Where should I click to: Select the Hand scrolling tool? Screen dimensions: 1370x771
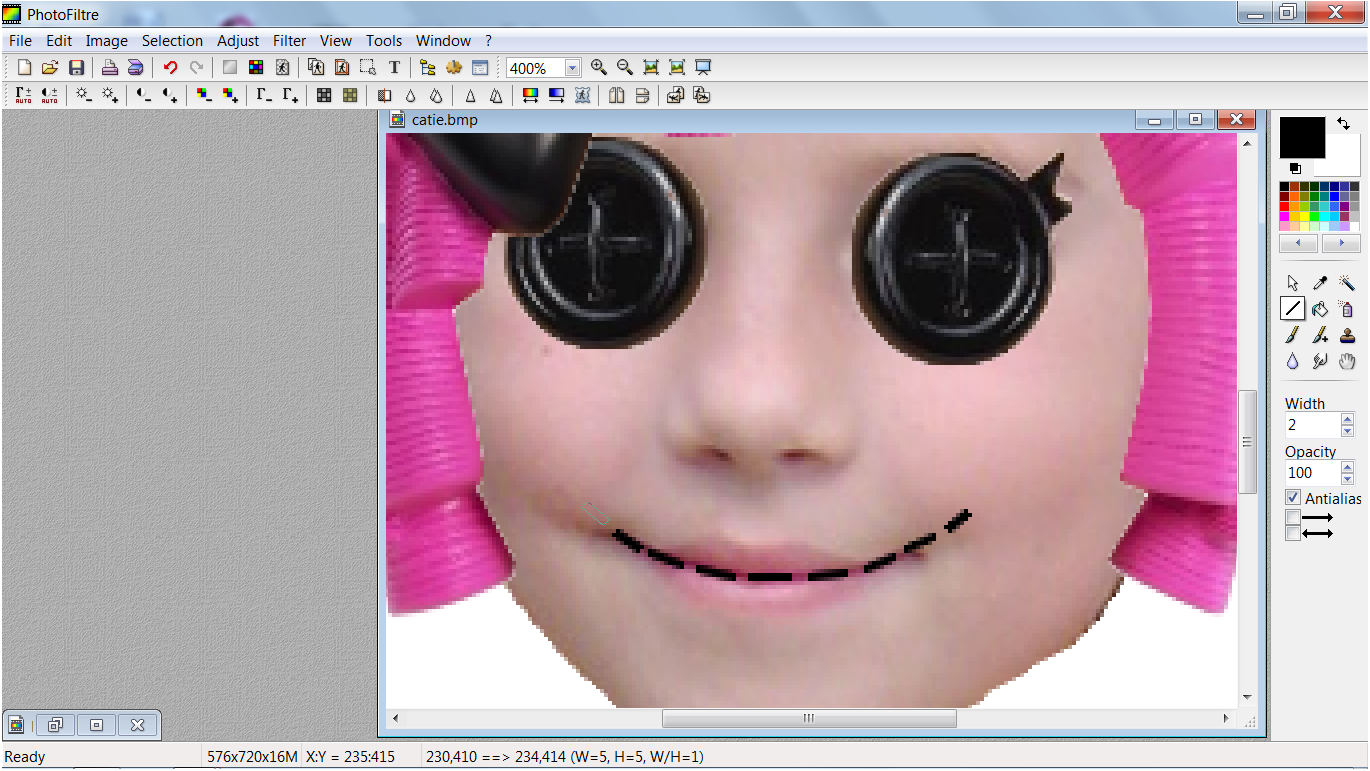[x=1347, y=361]
